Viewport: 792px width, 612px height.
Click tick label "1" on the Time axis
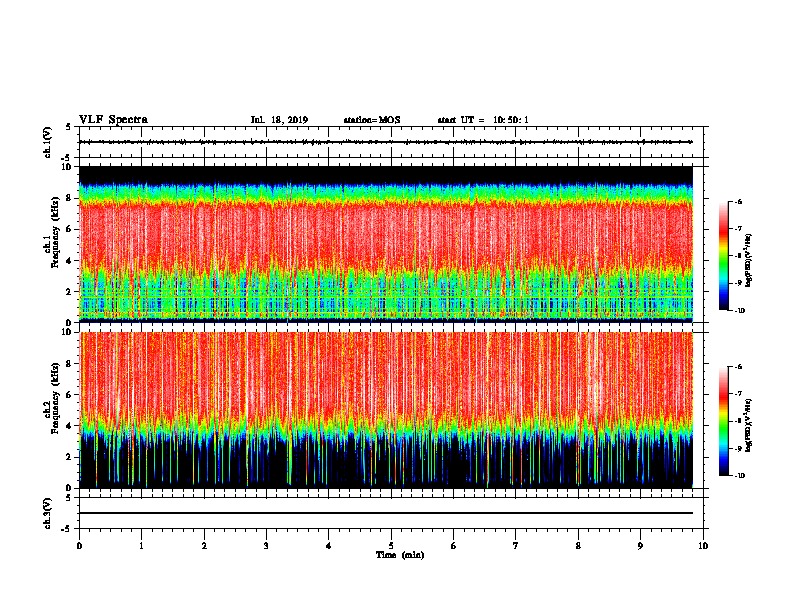tap(141, 546)
